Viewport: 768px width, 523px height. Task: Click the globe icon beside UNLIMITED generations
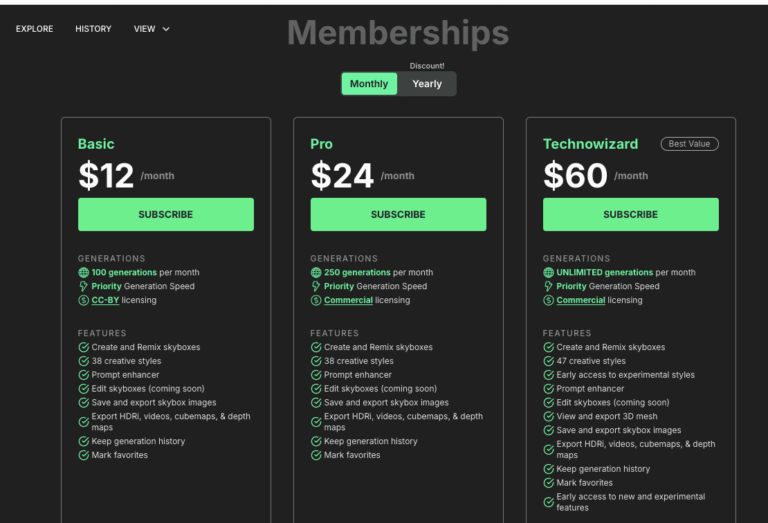(x=549, y=272)
